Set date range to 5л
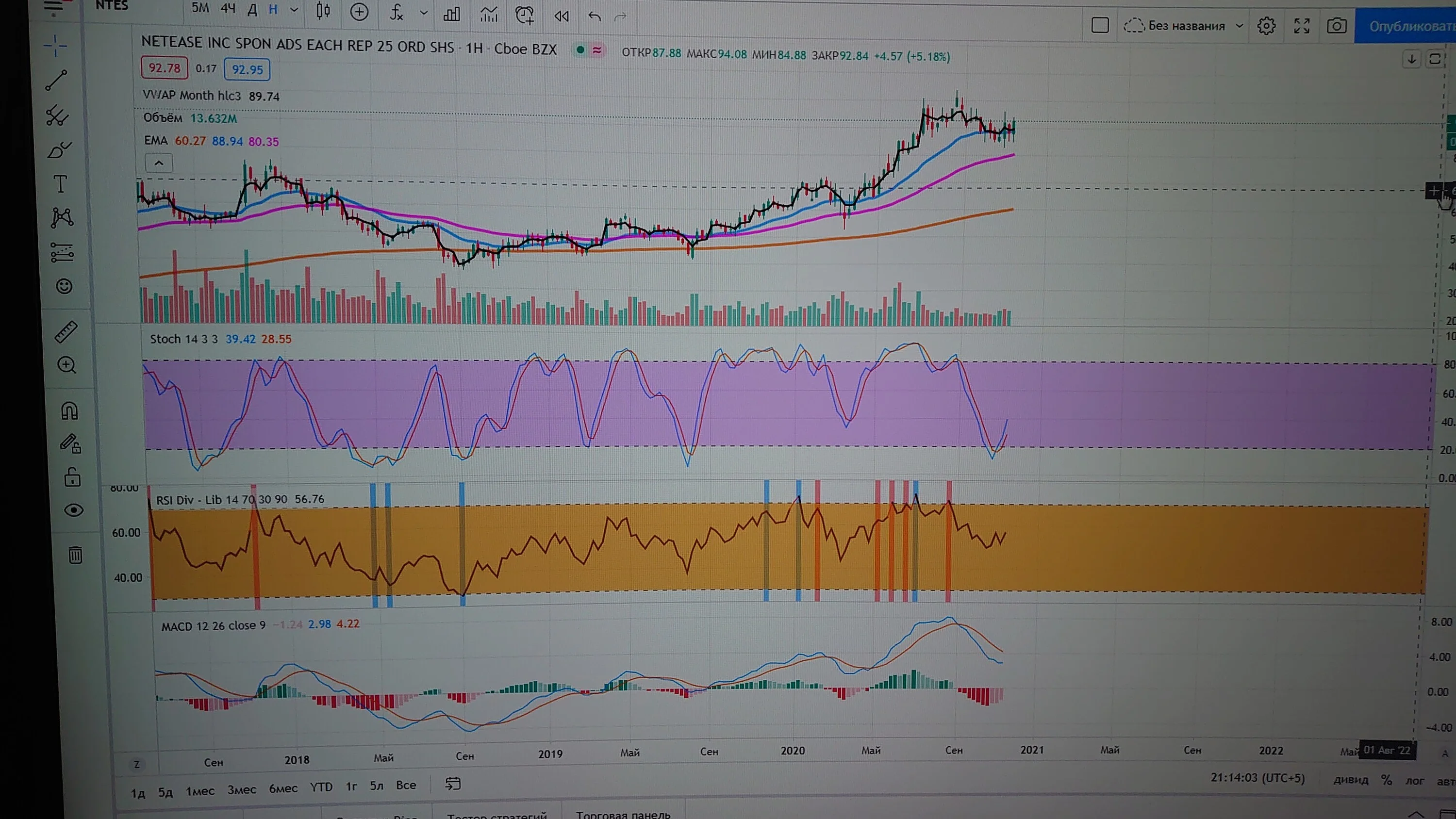This screenshot has width=1456, height=819. [x=377, y=786]
